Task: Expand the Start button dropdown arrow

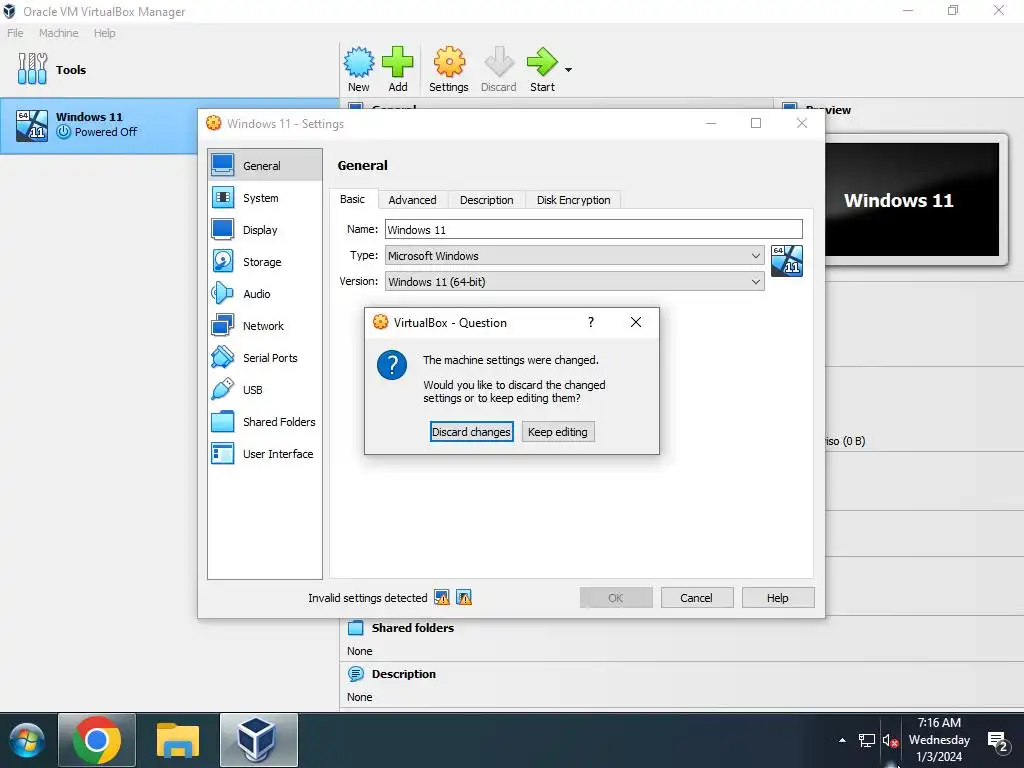Action: 568,69
